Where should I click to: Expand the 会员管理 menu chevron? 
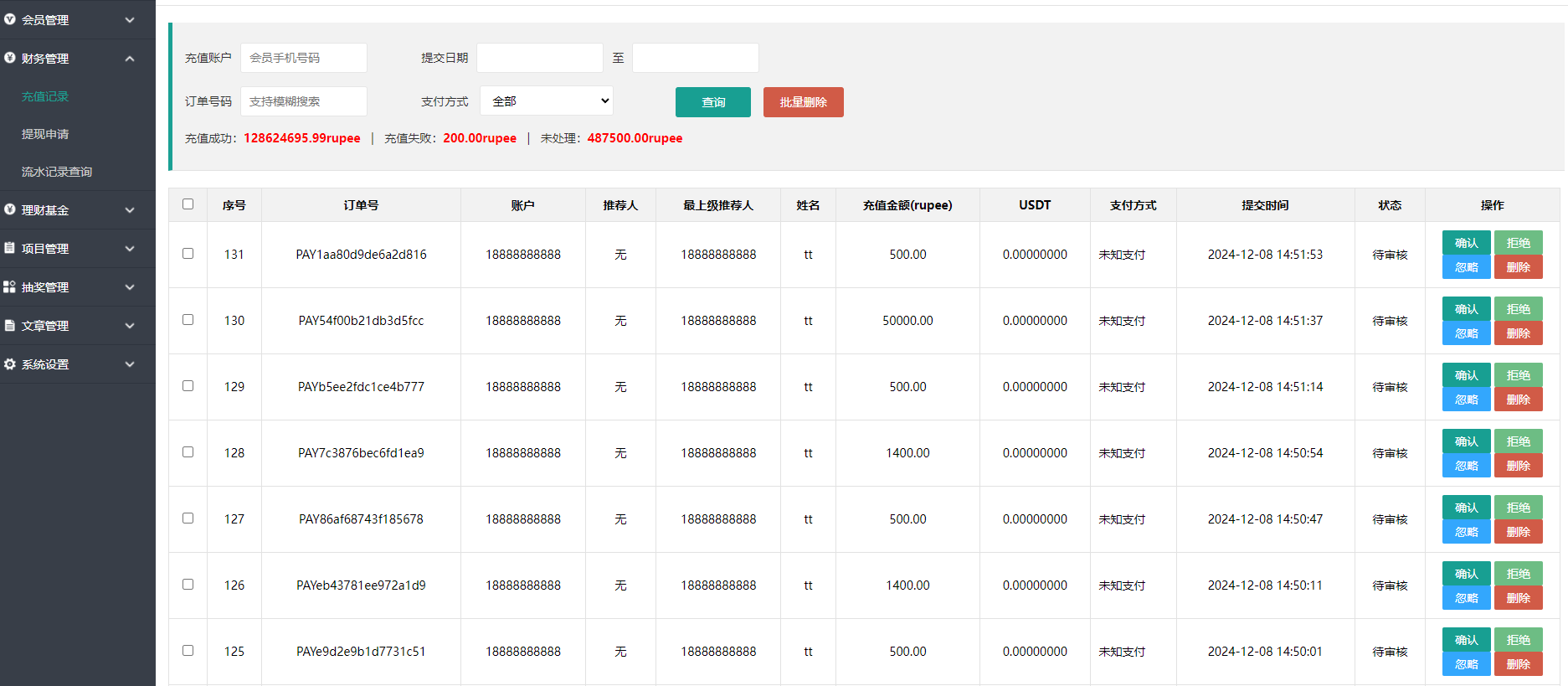click(130, 20)
